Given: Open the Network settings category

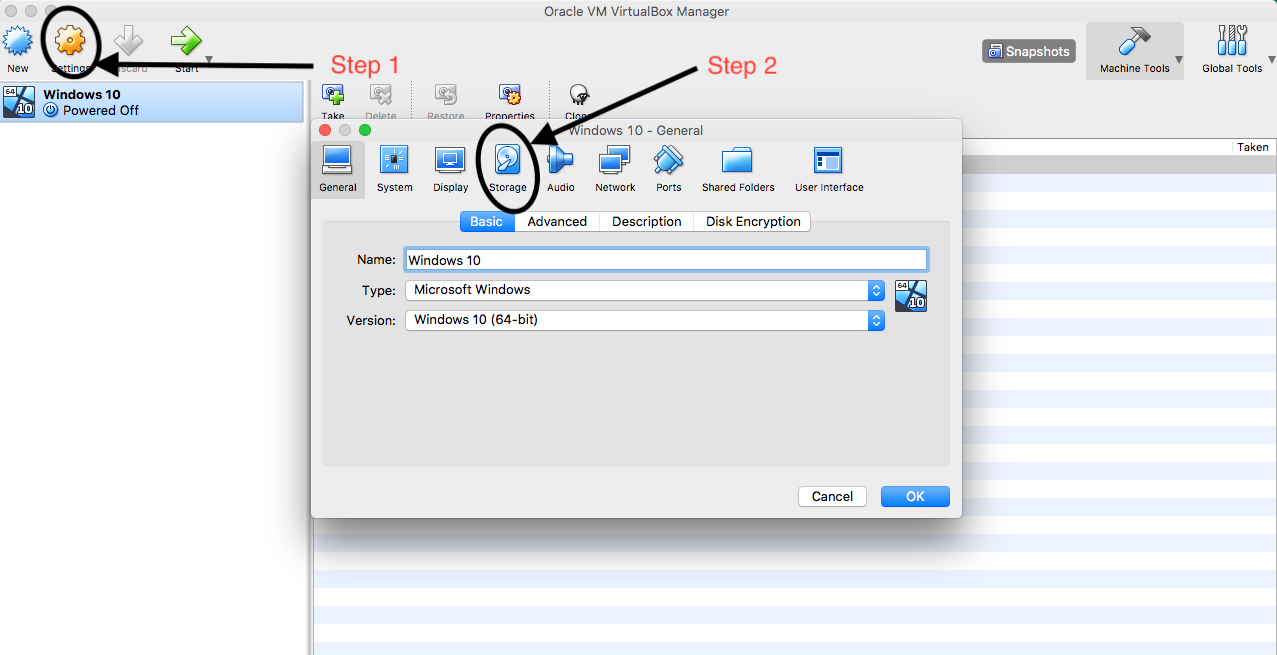Looking at the screenshot, I should click(615, 168).
